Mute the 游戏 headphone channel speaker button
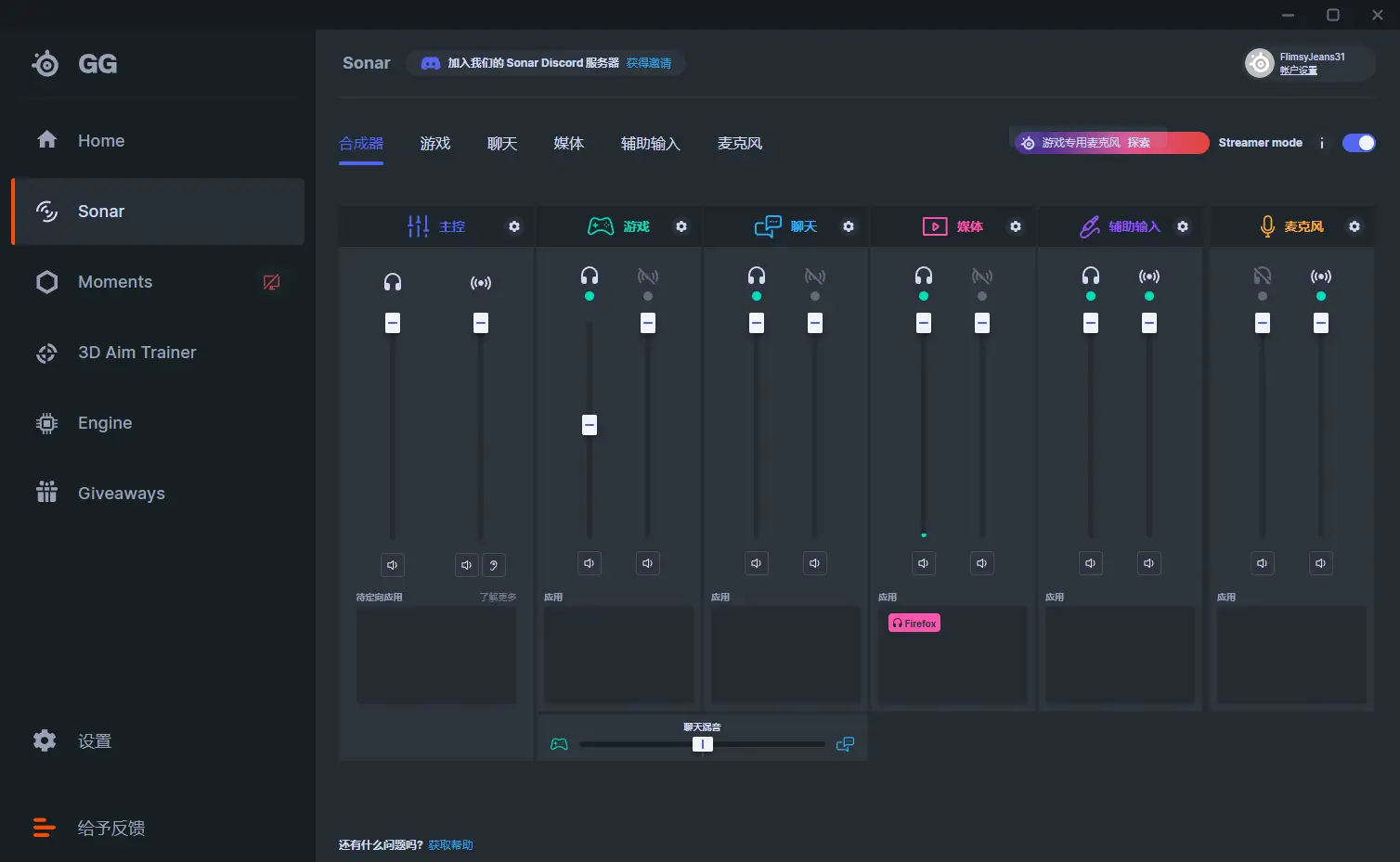 pyautogui.click(x=589, y=563)
